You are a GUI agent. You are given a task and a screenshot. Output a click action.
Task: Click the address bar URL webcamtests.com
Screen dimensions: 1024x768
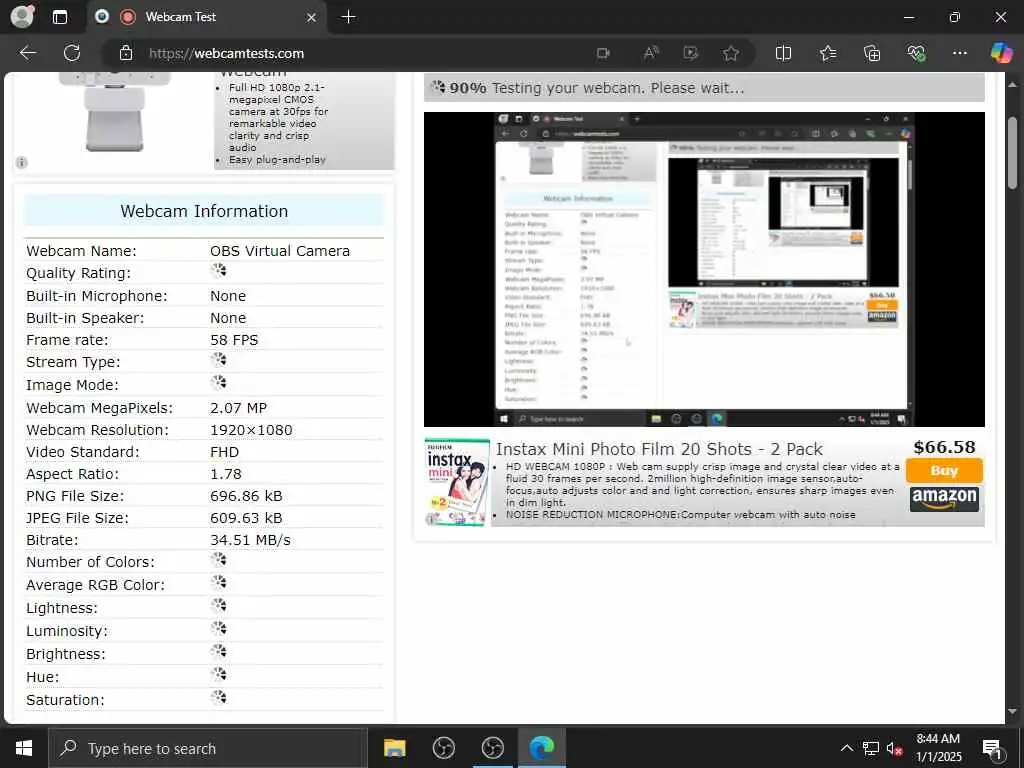(x=227, y=54)
